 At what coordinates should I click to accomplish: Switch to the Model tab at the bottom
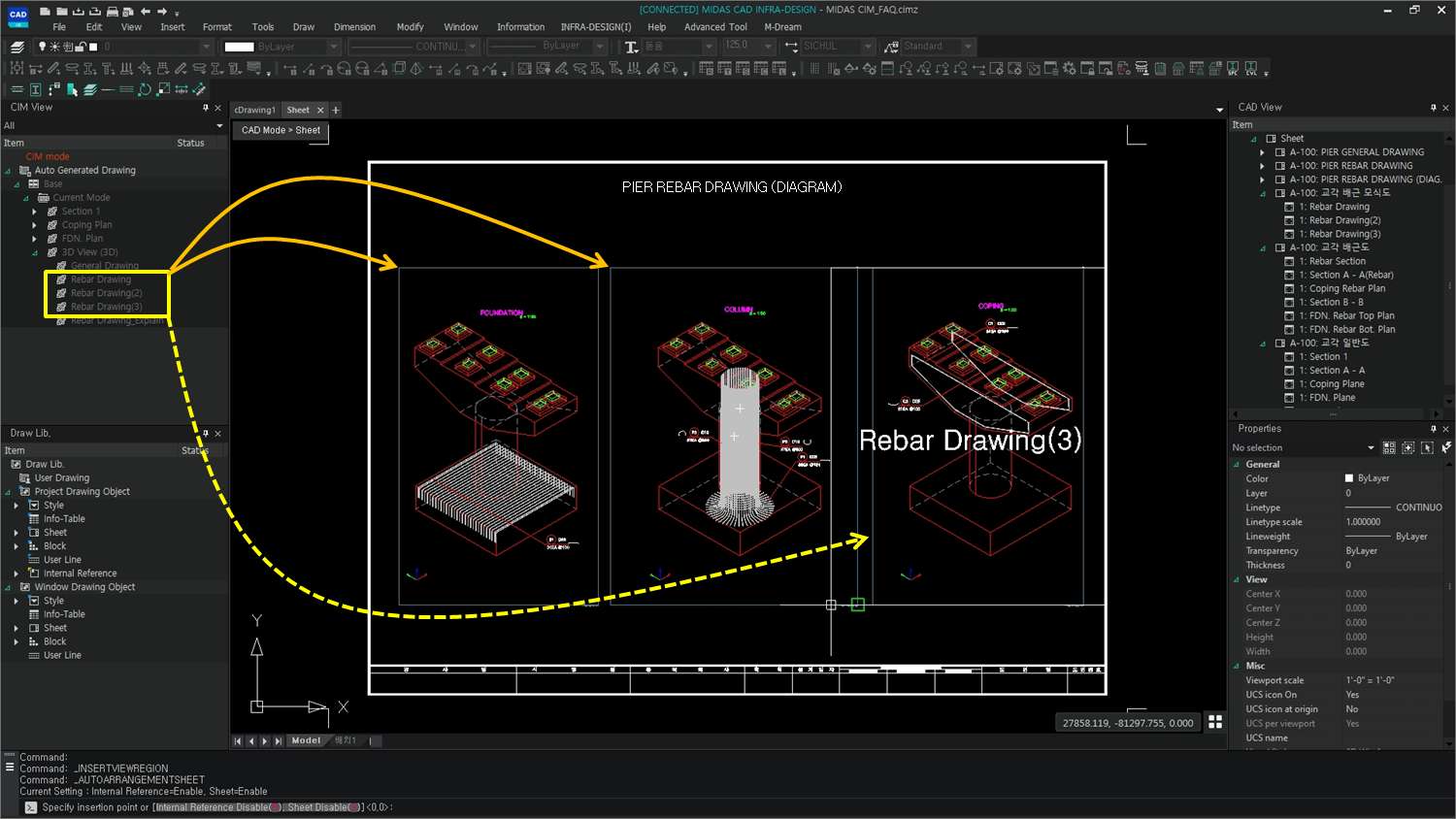(306, 739)
